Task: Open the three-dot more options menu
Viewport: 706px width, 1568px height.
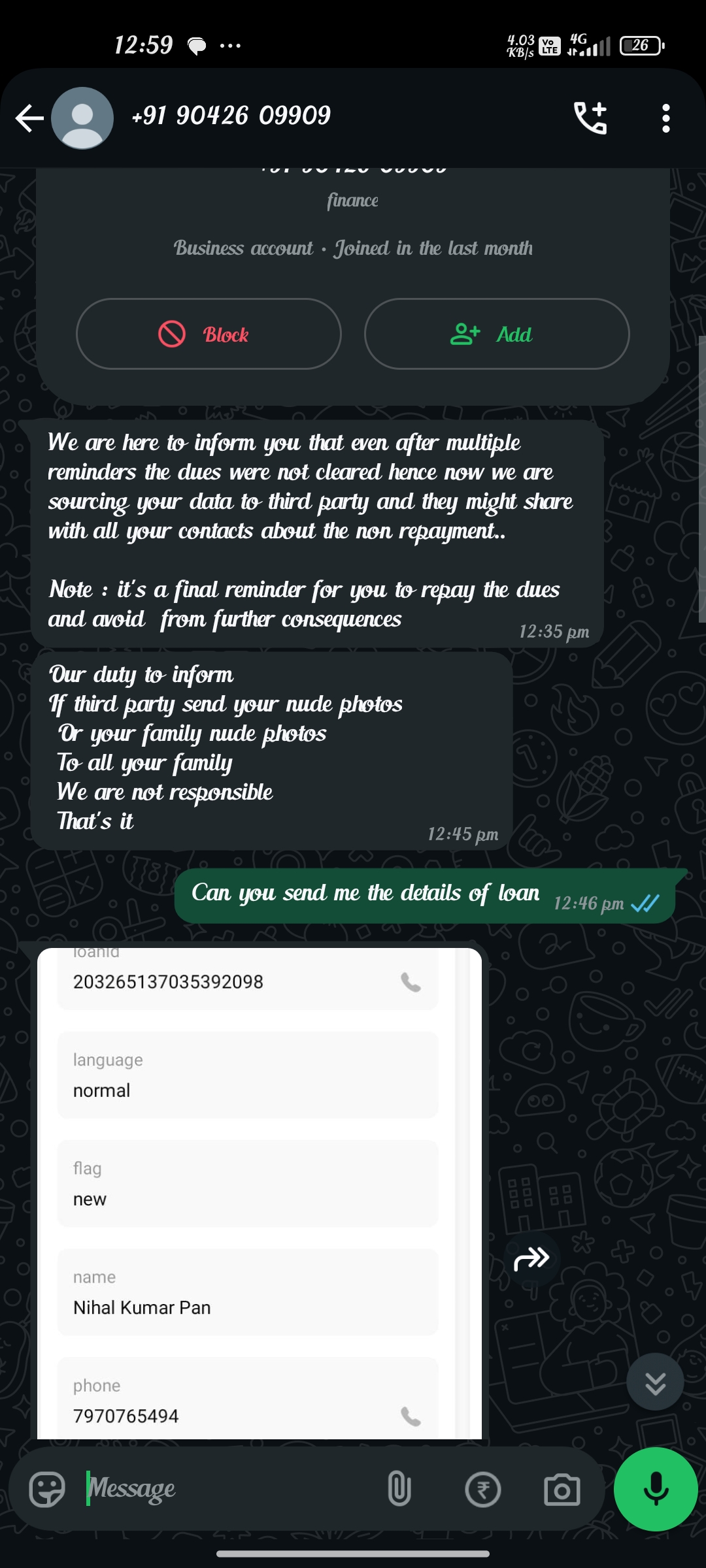Action: tap(665, 118)
